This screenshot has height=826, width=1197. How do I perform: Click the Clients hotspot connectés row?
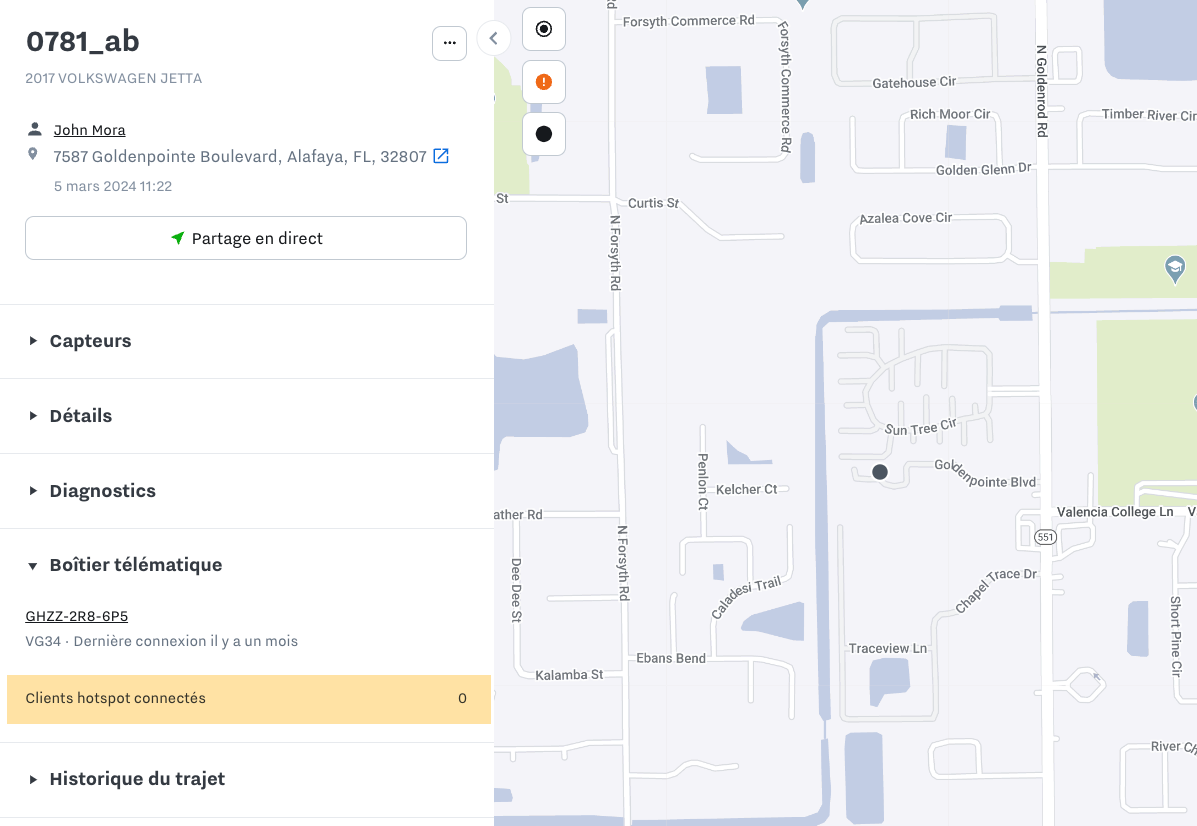pyautogui.click(x=248, y=699)
